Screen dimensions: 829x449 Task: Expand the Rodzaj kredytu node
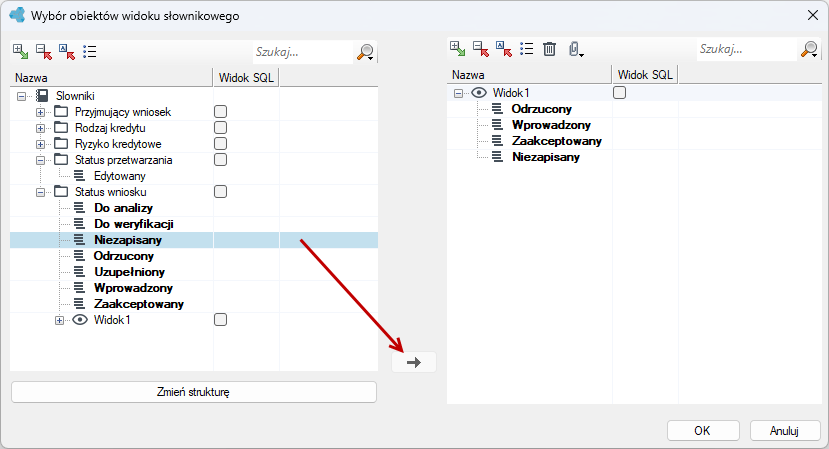40,129
